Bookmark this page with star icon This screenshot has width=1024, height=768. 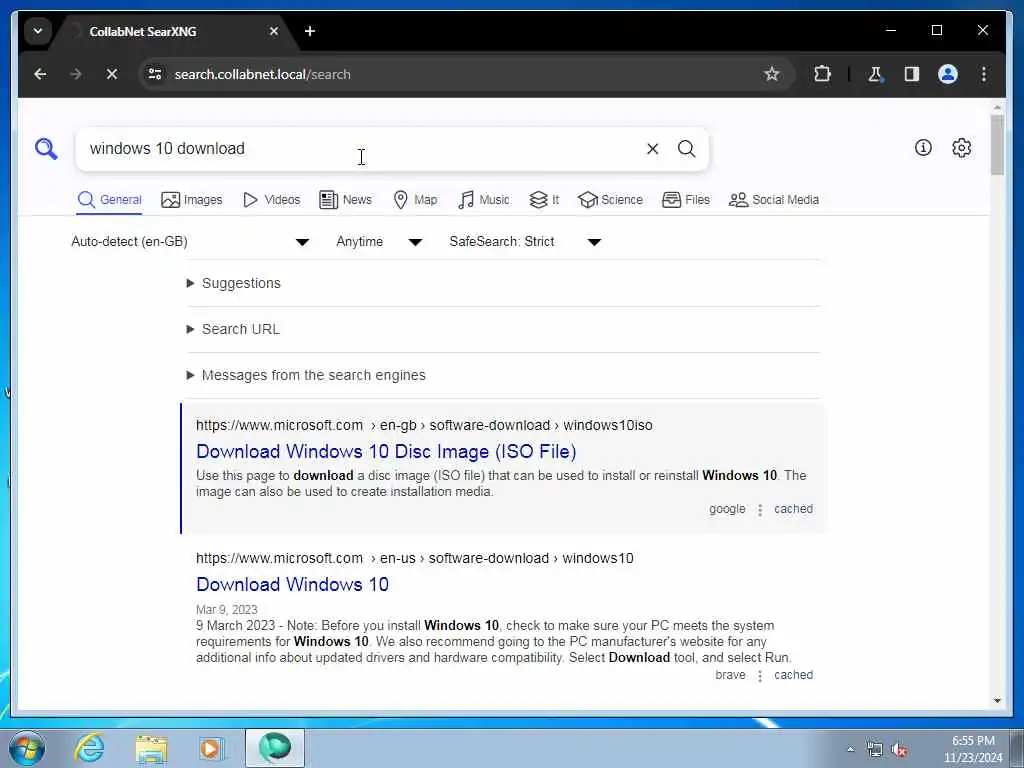tap(771, 74)
